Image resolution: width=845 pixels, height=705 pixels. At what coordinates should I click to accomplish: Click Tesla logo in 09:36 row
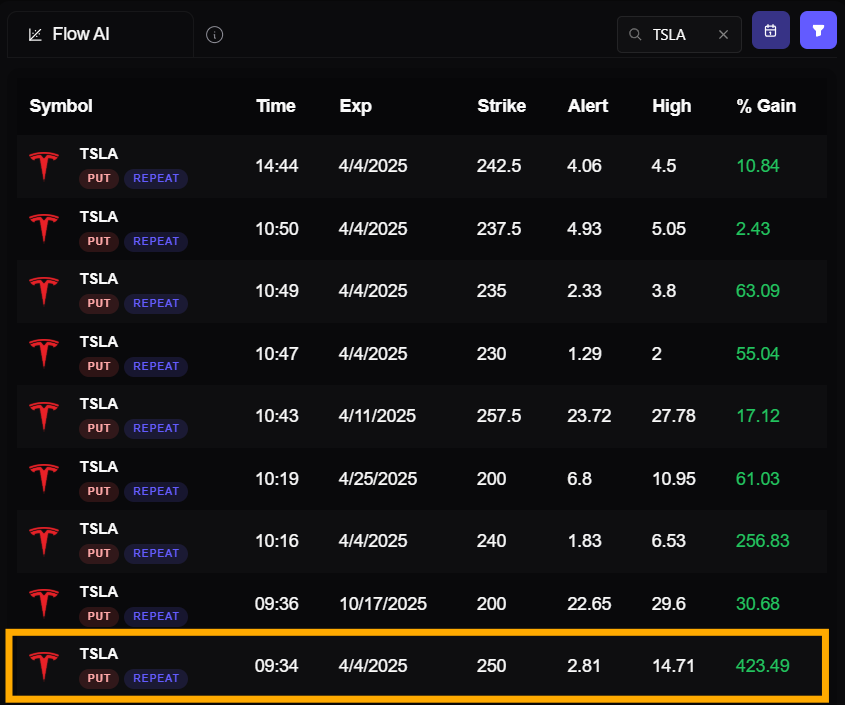point(44,604)
